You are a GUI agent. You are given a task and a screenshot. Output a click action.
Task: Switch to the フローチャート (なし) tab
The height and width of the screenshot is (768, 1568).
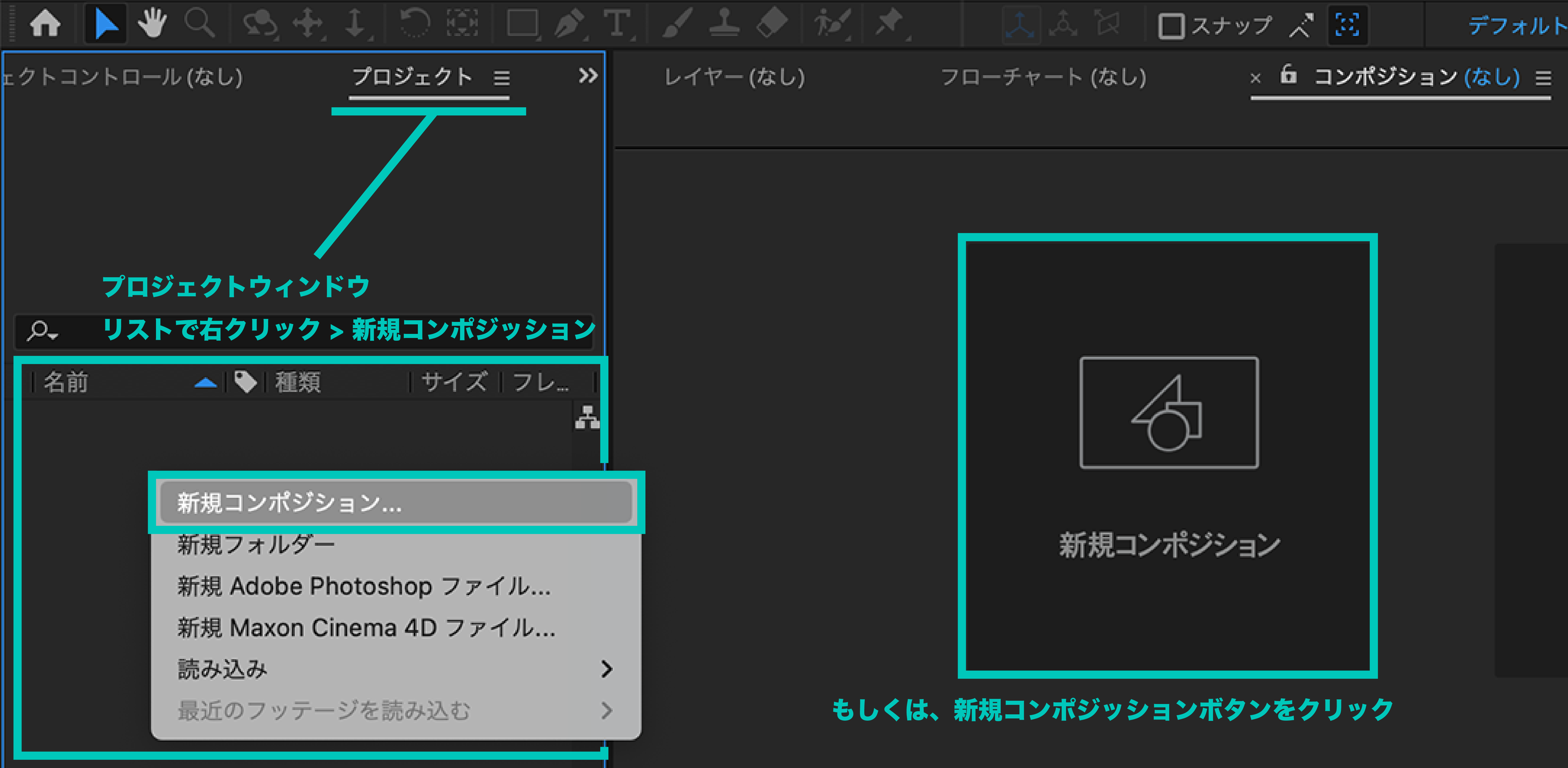(1043, 77)
